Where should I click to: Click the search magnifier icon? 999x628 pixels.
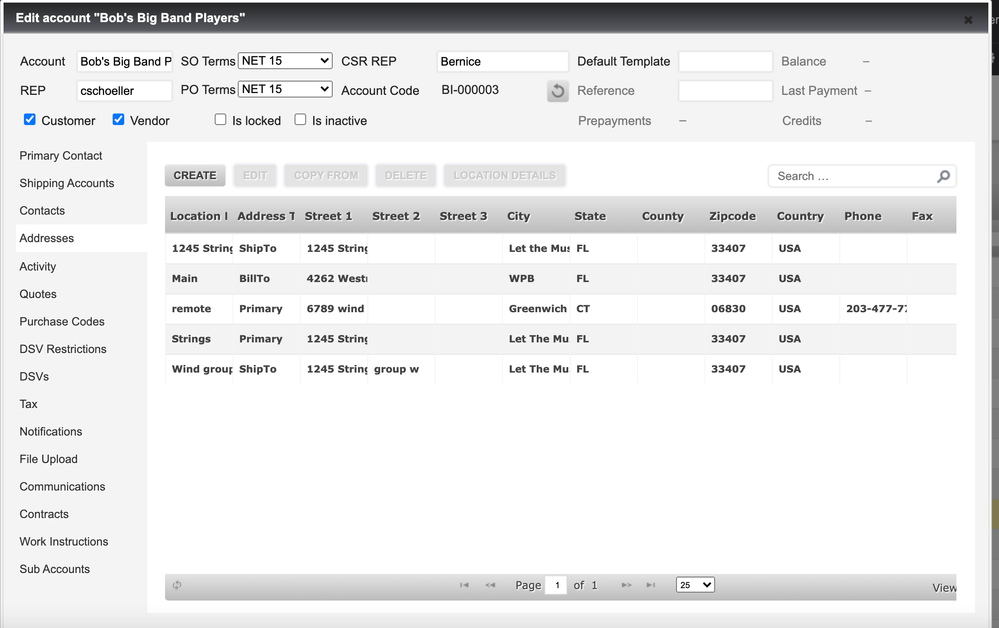pos(944,176)
